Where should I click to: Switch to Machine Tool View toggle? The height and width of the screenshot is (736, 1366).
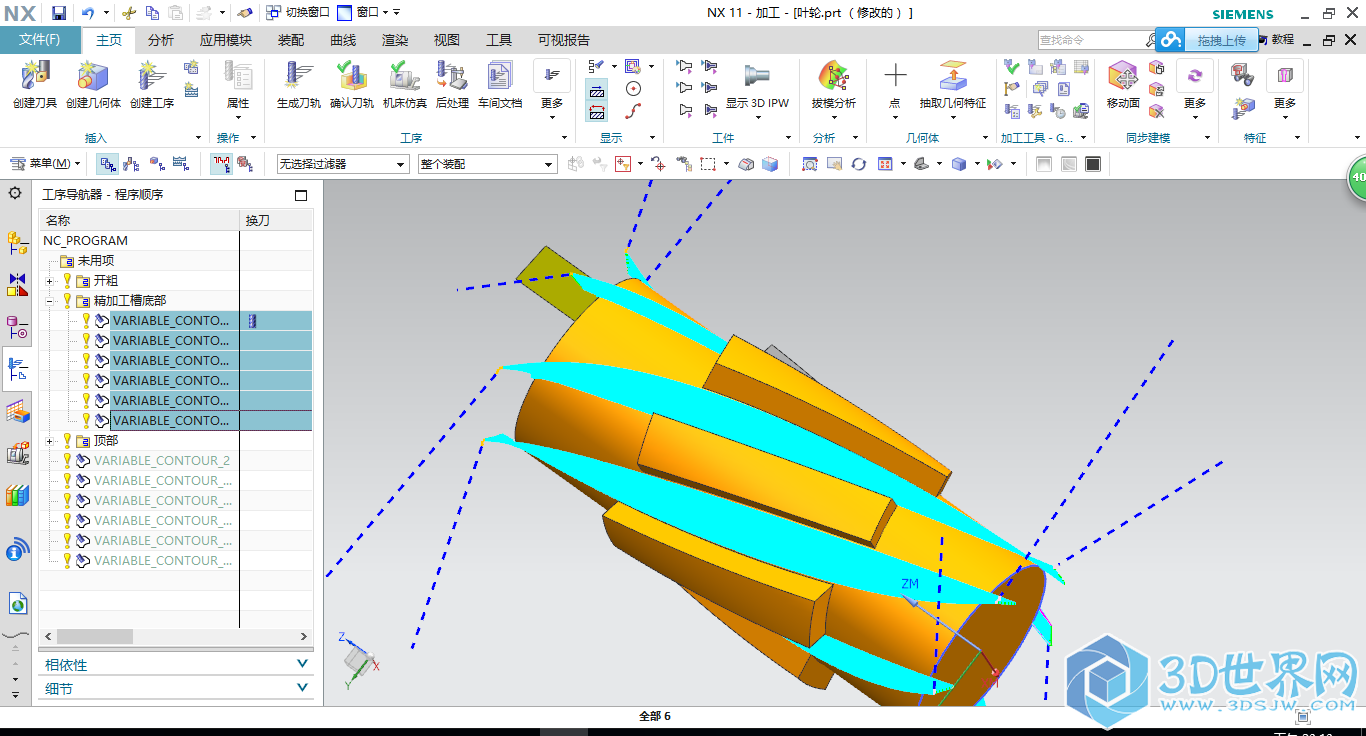coord(131,164)
